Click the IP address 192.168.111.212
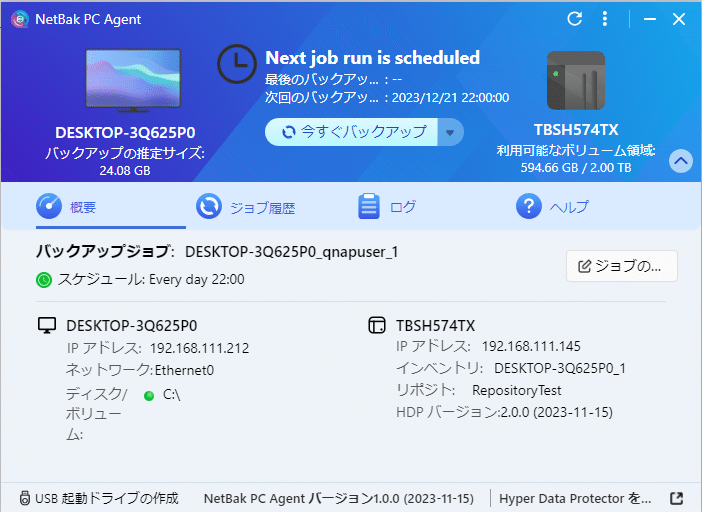702x512 pixels. pos(199,348)
